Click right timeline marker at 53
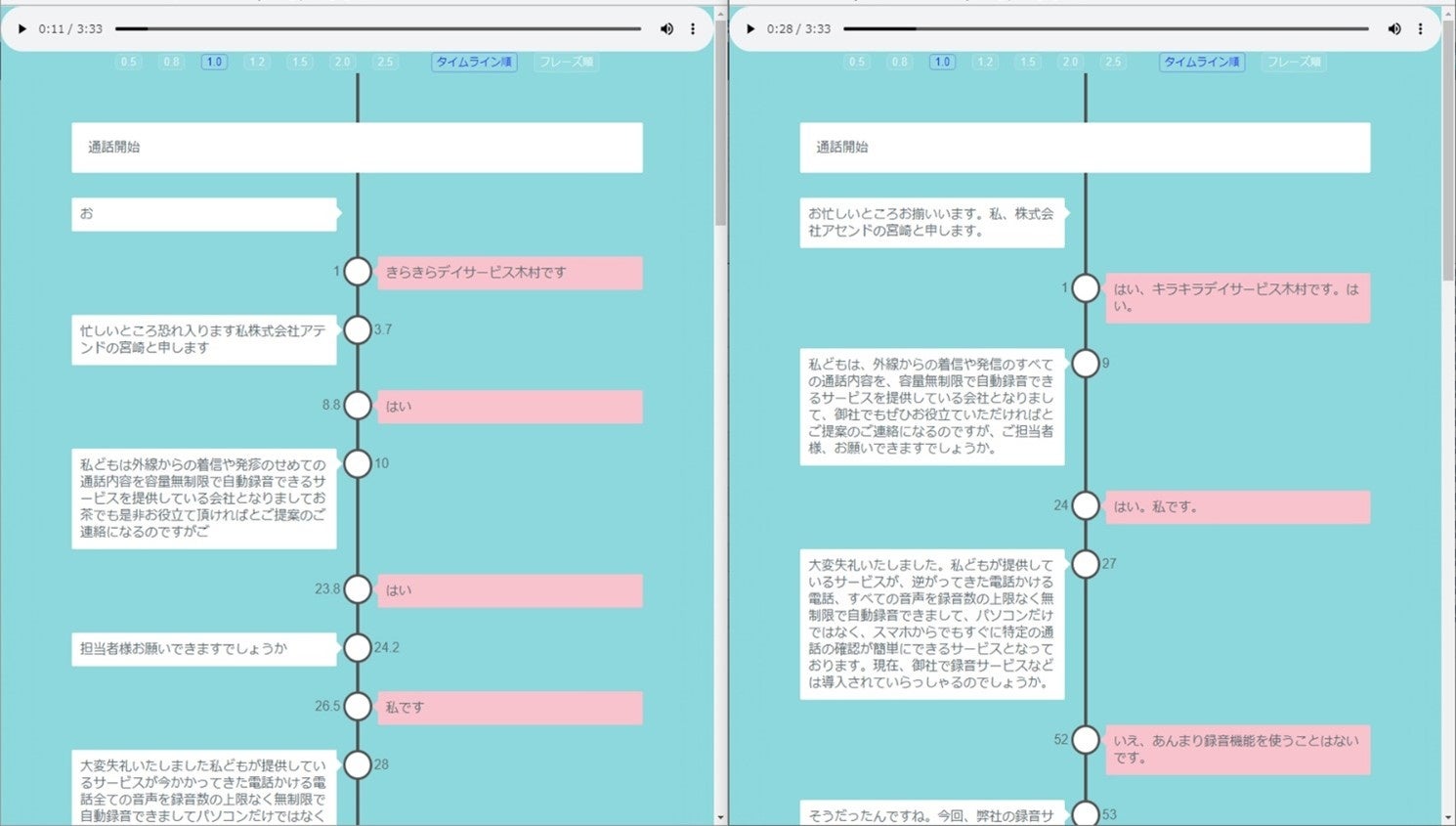Image resolution: width=1456 pixels, height=826 pixels. click(x=1086, y=813)
